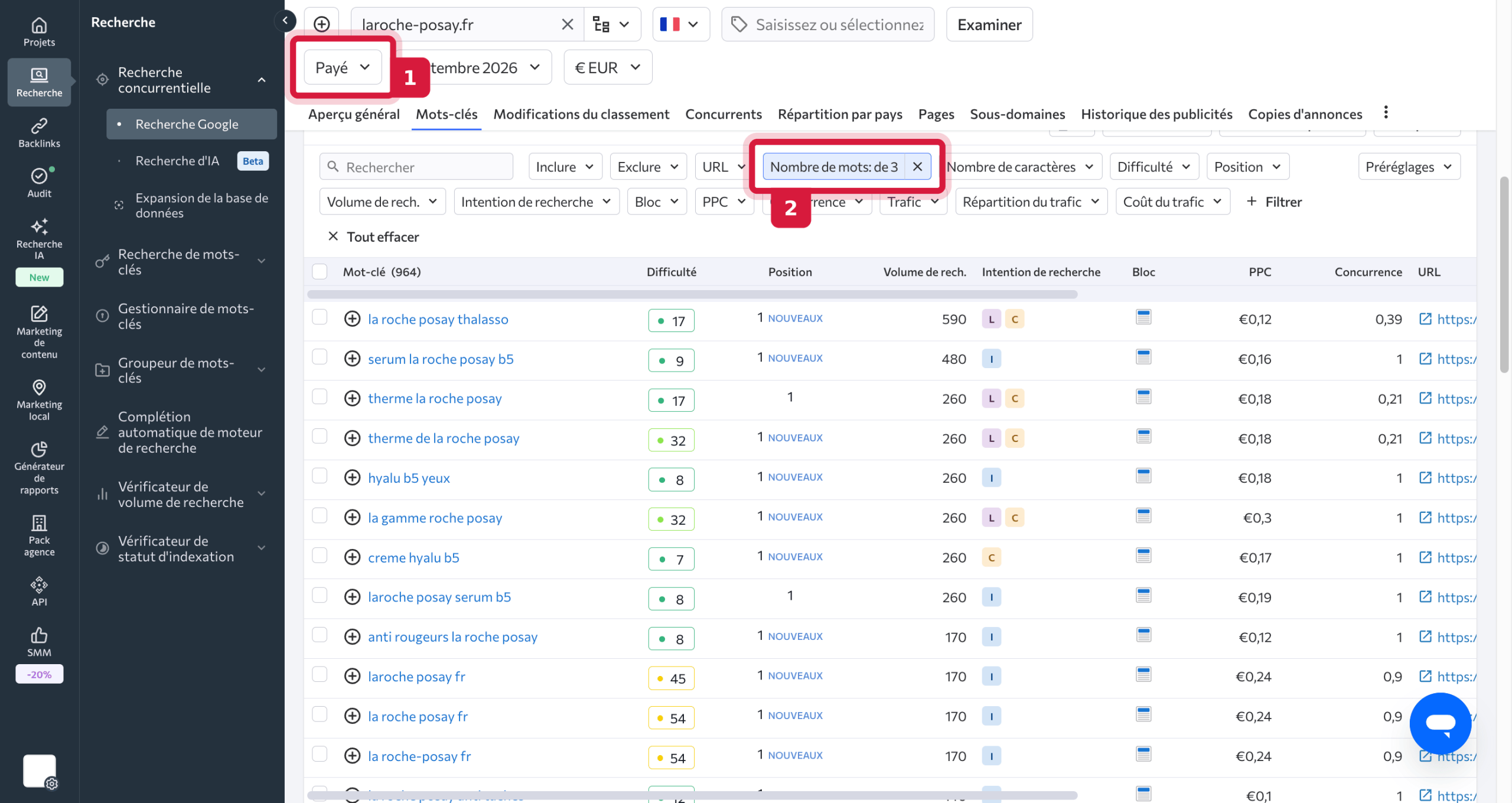View SERP block icon for 'hyalu b5 yeux'
This screenshot has height=803, width=1512.
coord(1143,476)
